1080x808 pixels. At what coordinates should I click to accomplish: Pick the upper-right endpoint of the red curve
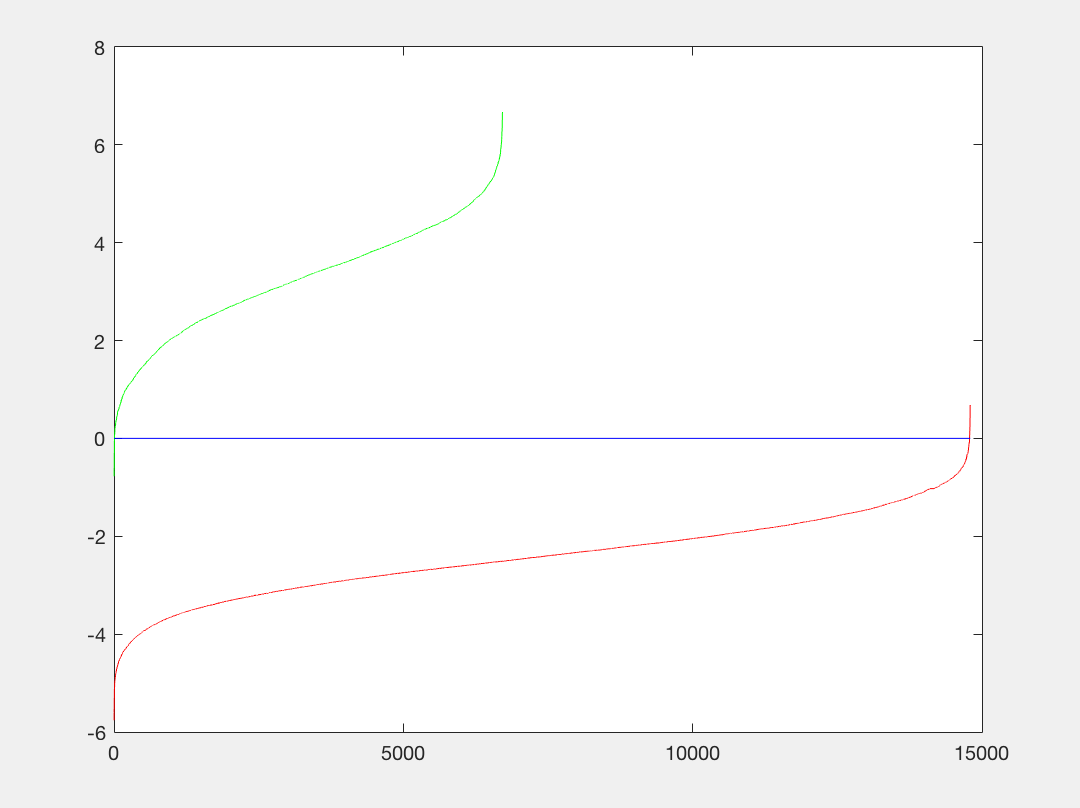coord(970,406)
